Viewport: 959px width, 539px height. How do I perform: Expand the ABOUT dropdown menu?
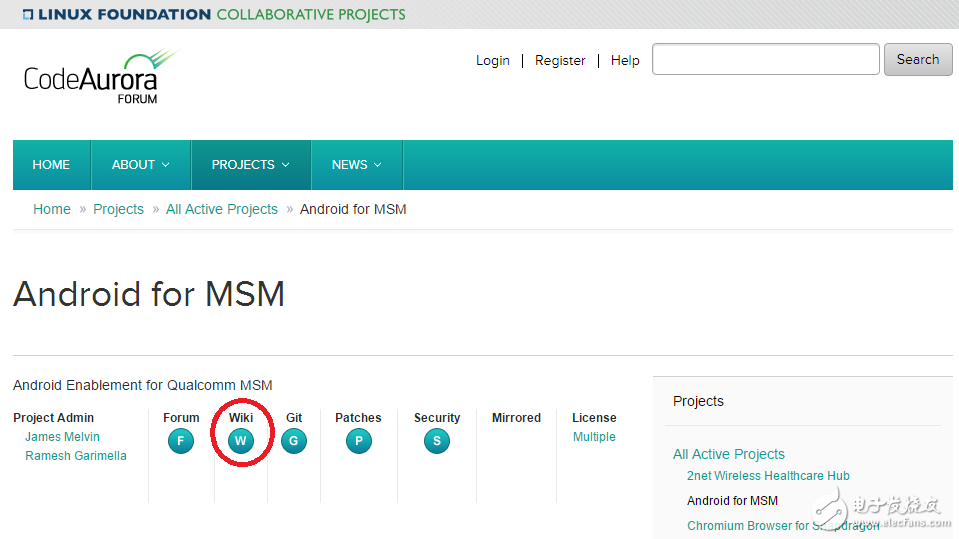click(x=140, y=165)
